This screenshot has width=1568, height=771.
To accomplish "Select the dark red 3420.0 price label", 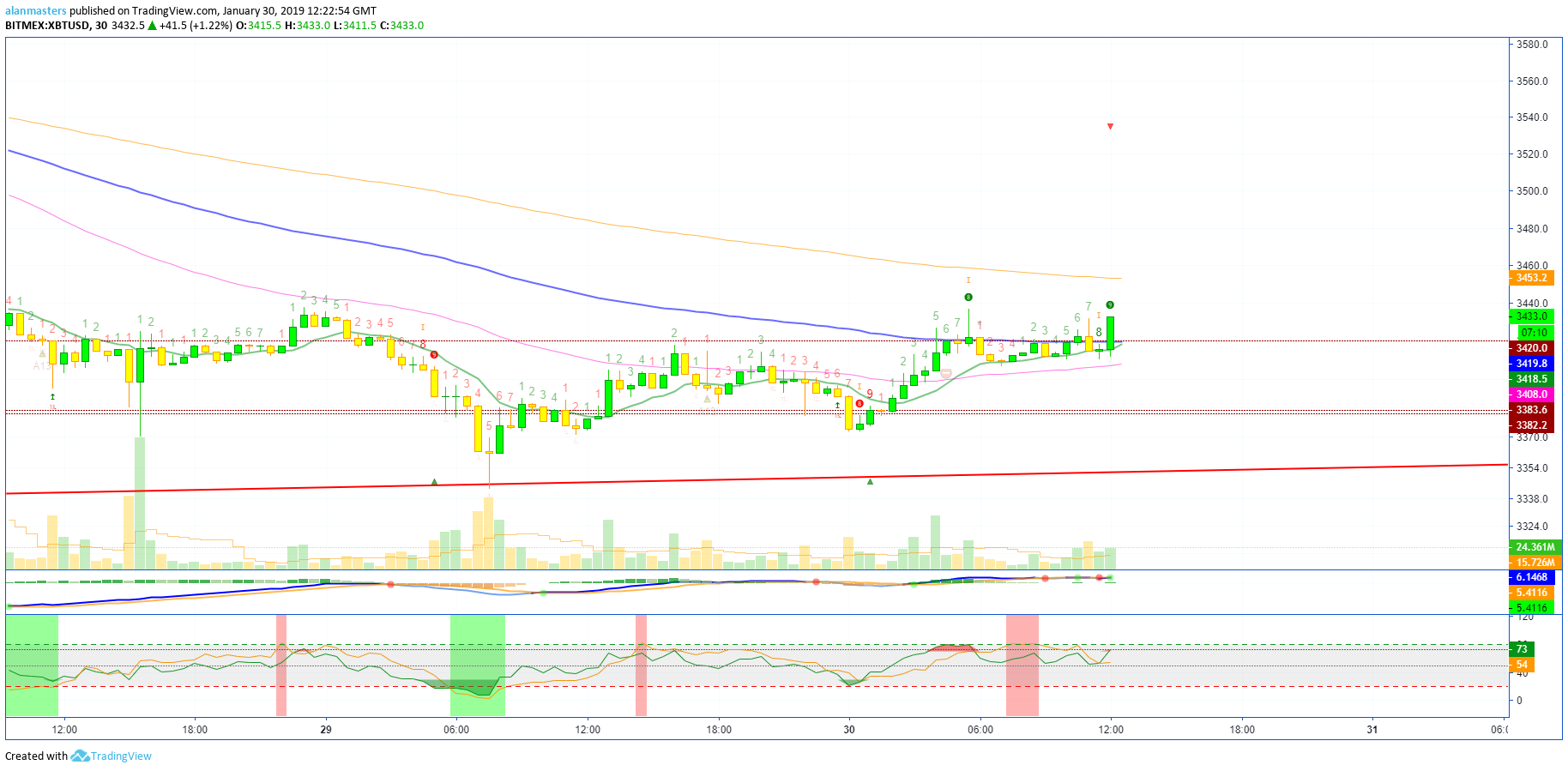I will 1531,348.
